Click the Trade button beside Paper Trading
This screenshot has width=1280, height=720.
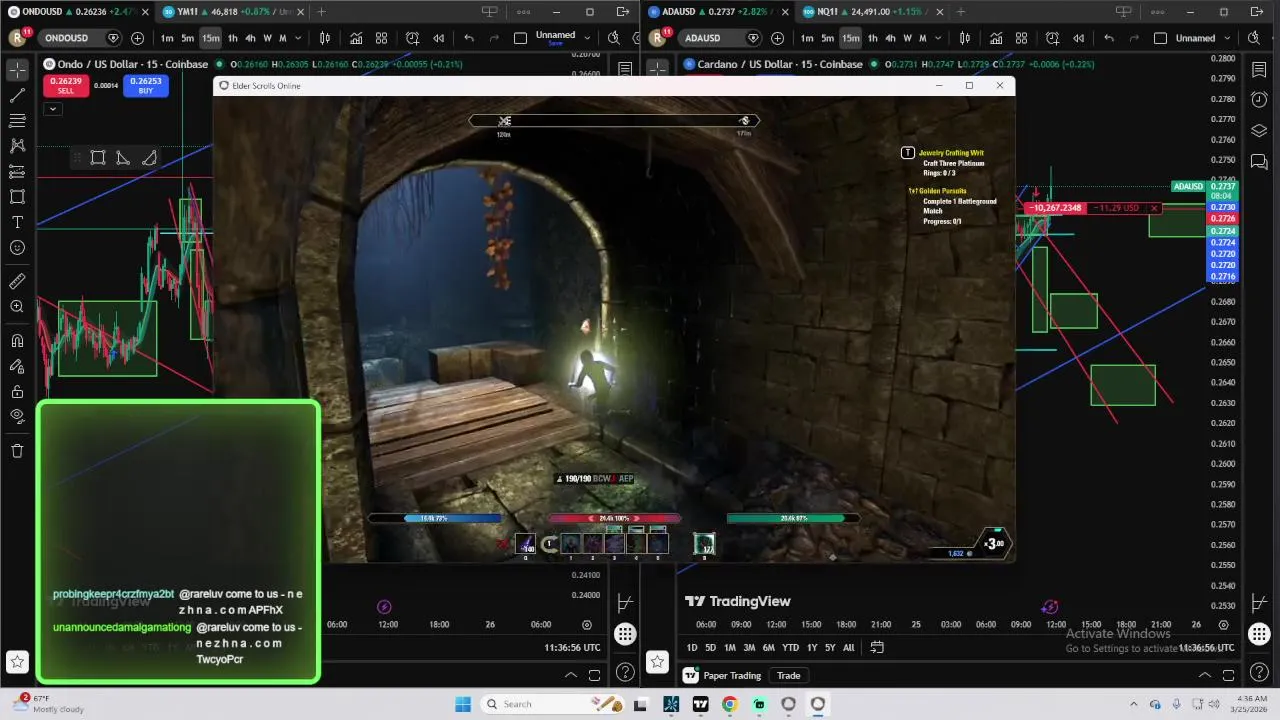point(789,675)
